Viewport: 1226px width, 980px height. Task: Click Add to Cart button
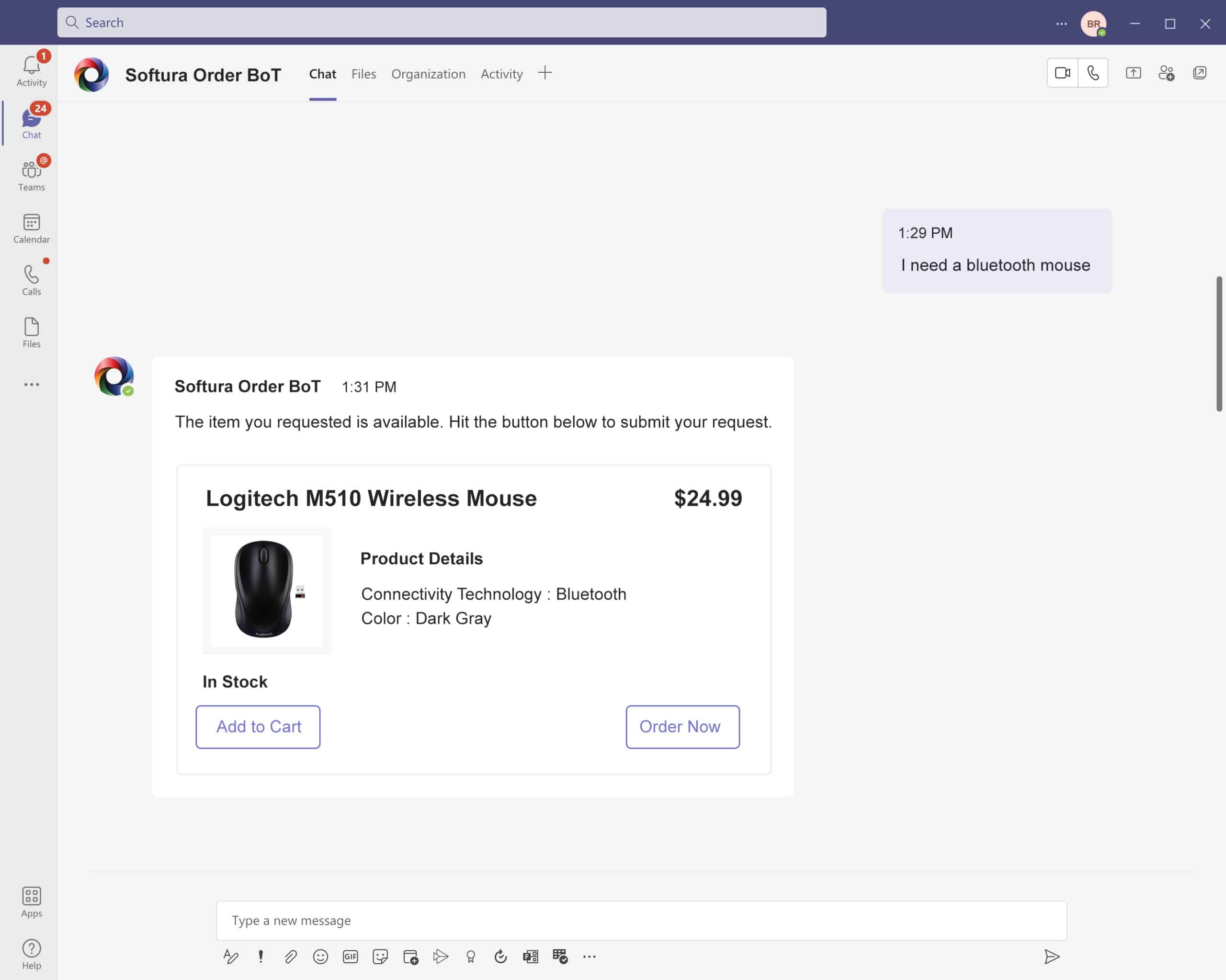click(x=258, y=727)
